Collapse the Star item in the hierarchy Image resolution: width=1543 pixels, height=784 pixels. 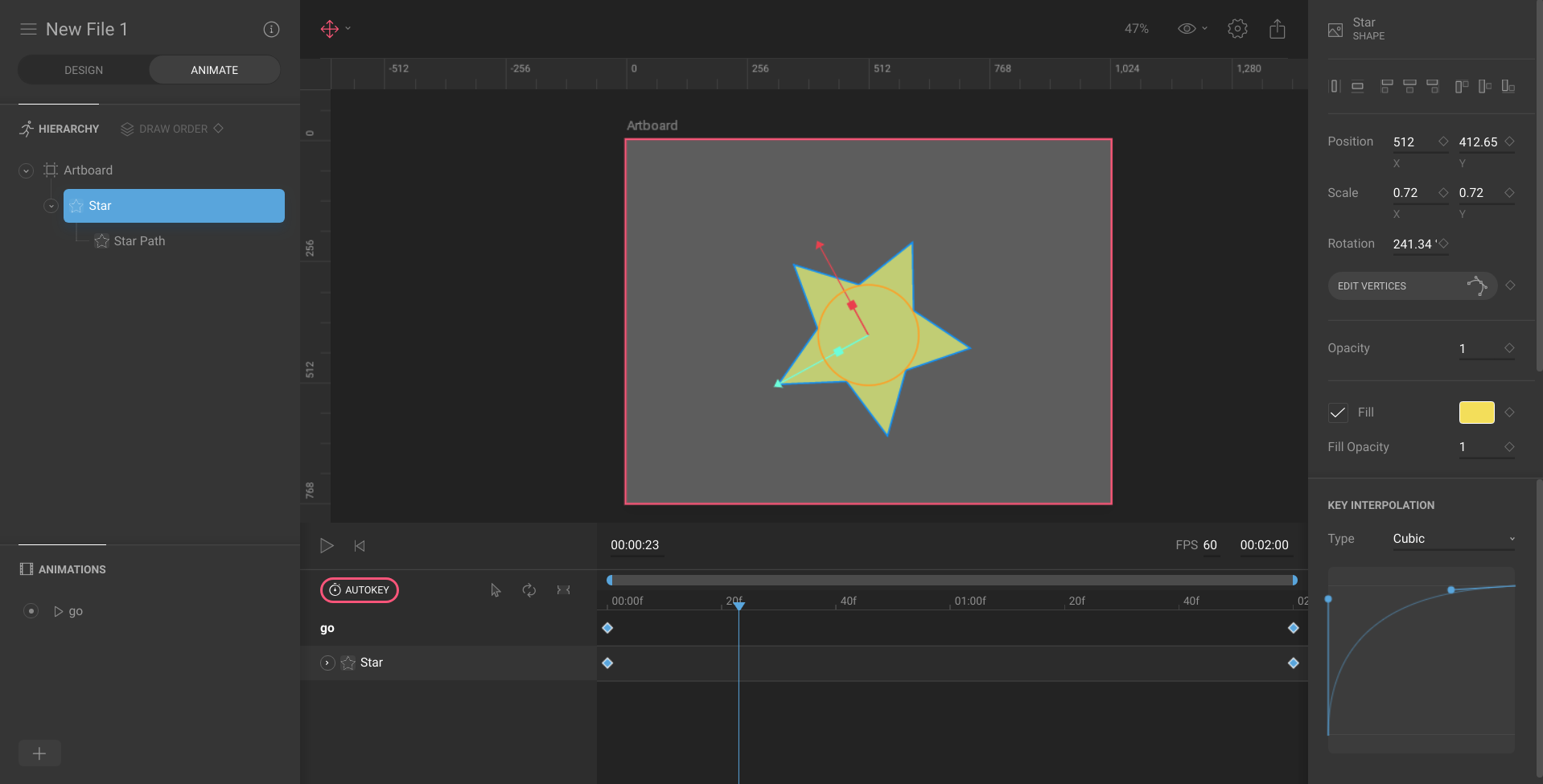[50, 206]
